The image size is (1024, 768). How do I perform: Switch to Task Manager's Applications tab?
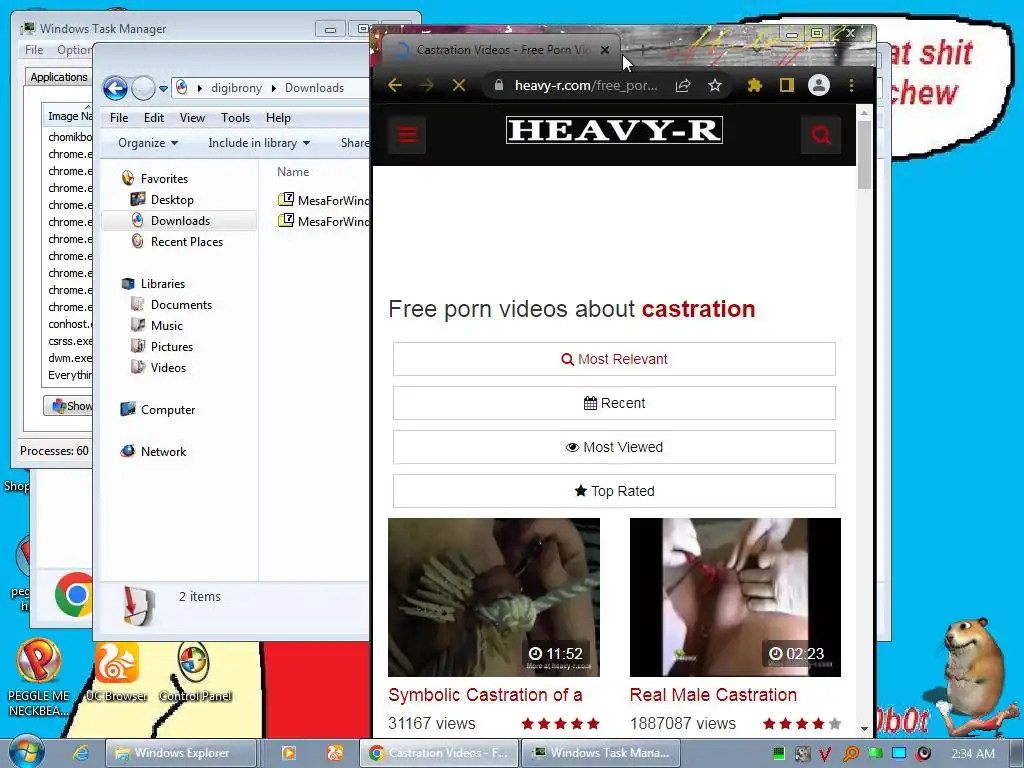coord(59,77)
